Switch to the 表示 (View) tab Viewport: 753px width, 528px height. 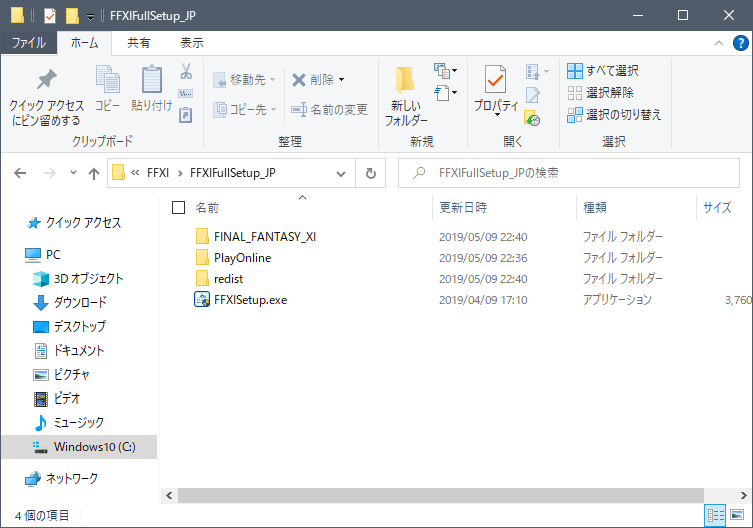click(192, 43)
